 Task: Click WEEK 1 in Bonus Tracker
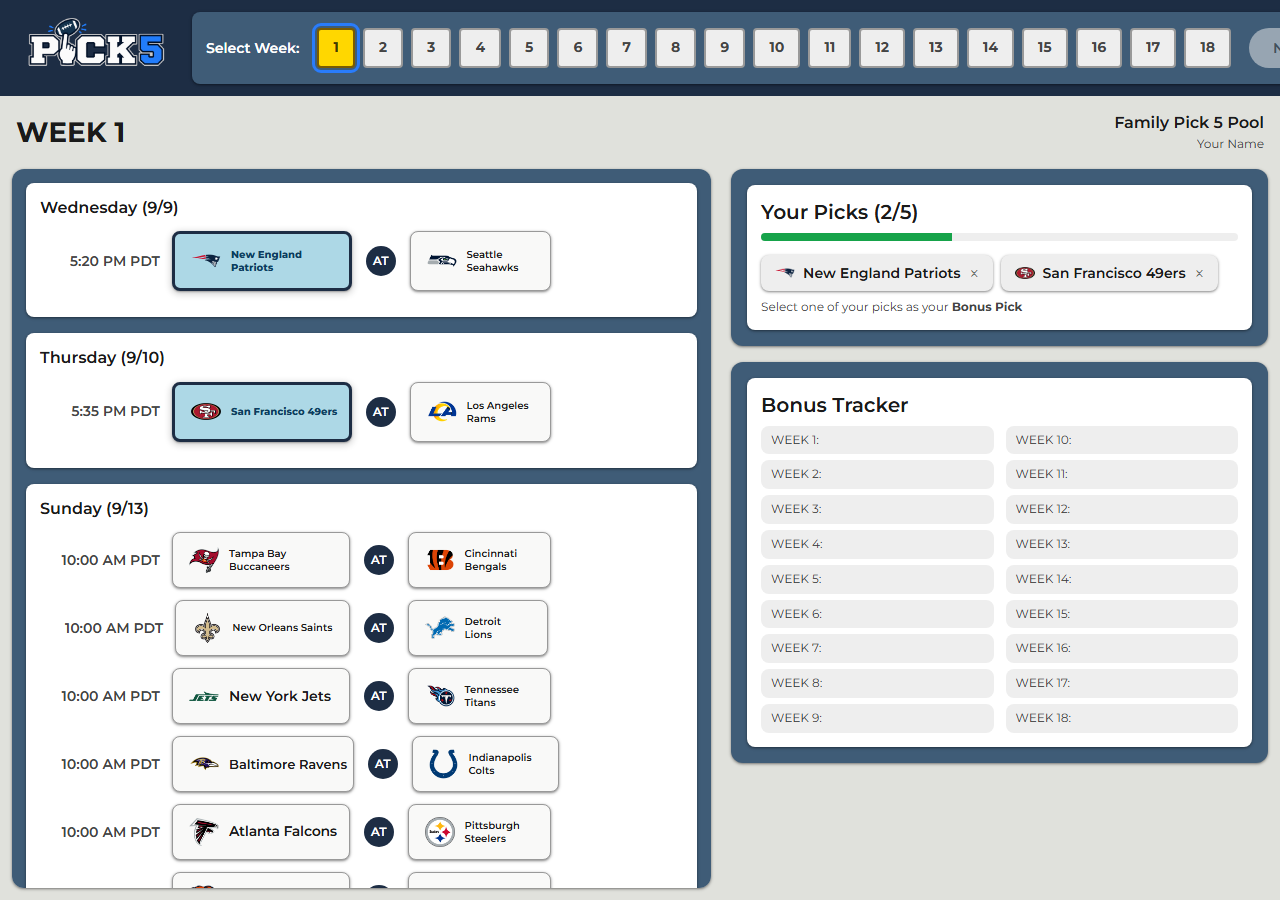point(877,440)
